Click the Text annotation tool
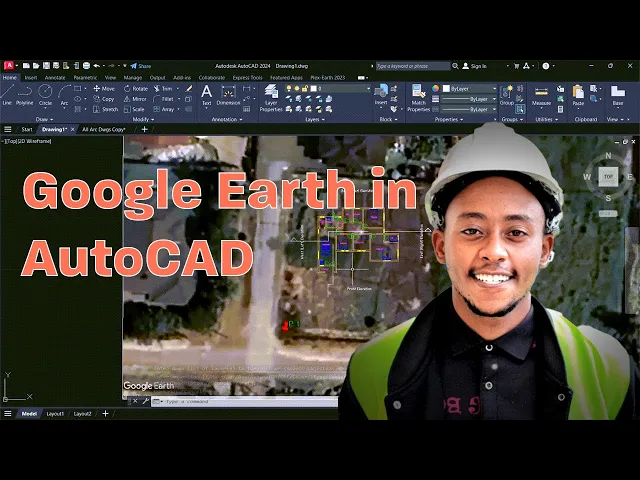 click(x=207, y=96)
